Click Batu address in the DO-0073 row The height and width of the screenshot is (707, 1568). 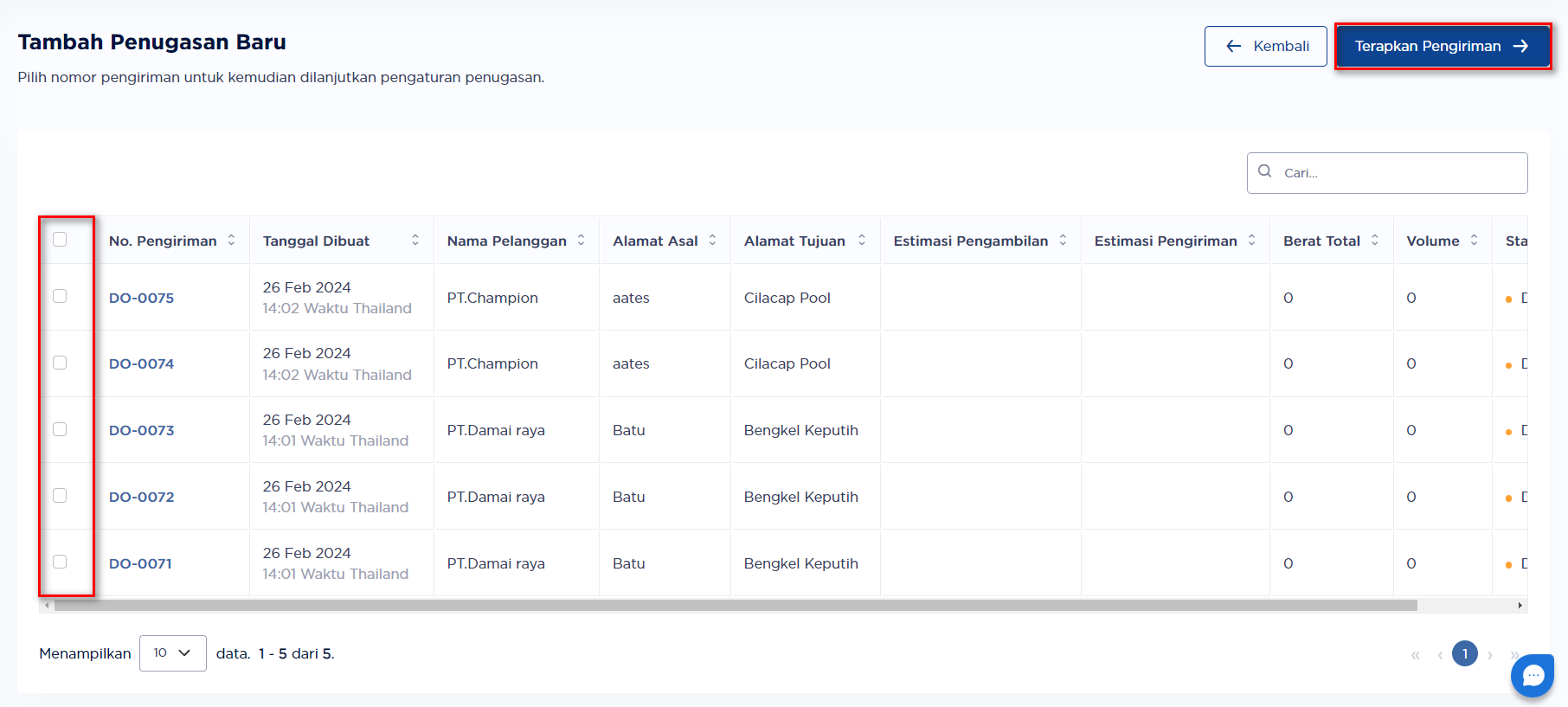629,430
